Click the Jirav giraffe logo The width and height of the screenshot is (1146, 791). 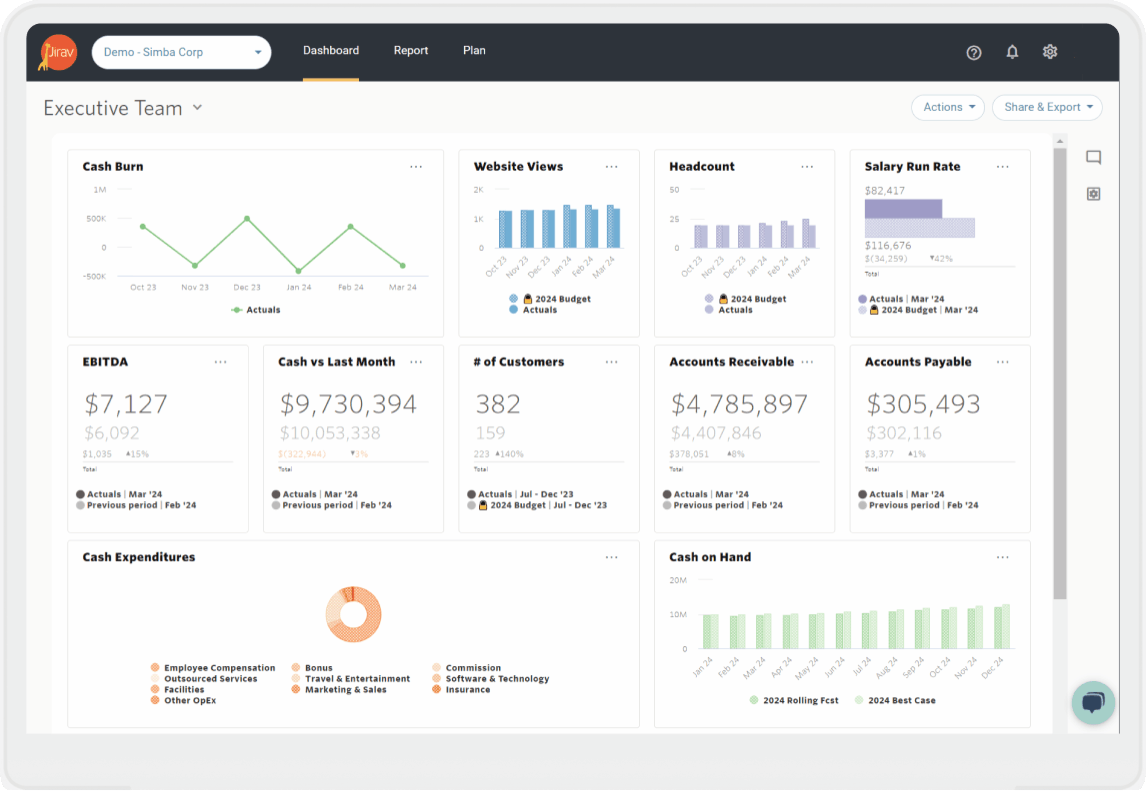pyautogui.click(x=59, y=52)
